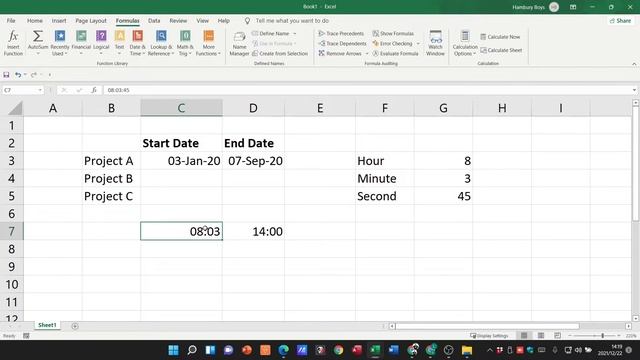The height and width of the screenshot is (360, 640).
Task: Select cell with 03-Jan-20
Action: pos(182,161)
